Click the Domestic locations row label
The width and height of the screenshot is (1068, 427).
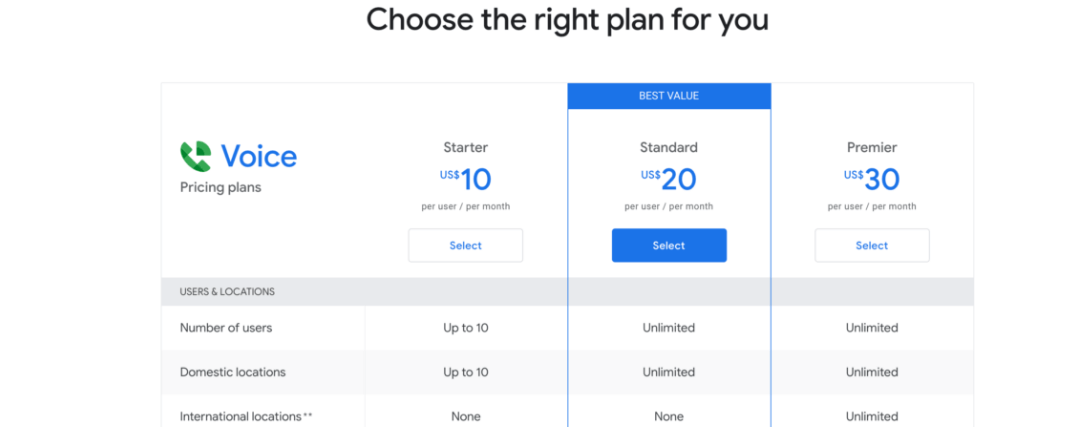[232, 372]
